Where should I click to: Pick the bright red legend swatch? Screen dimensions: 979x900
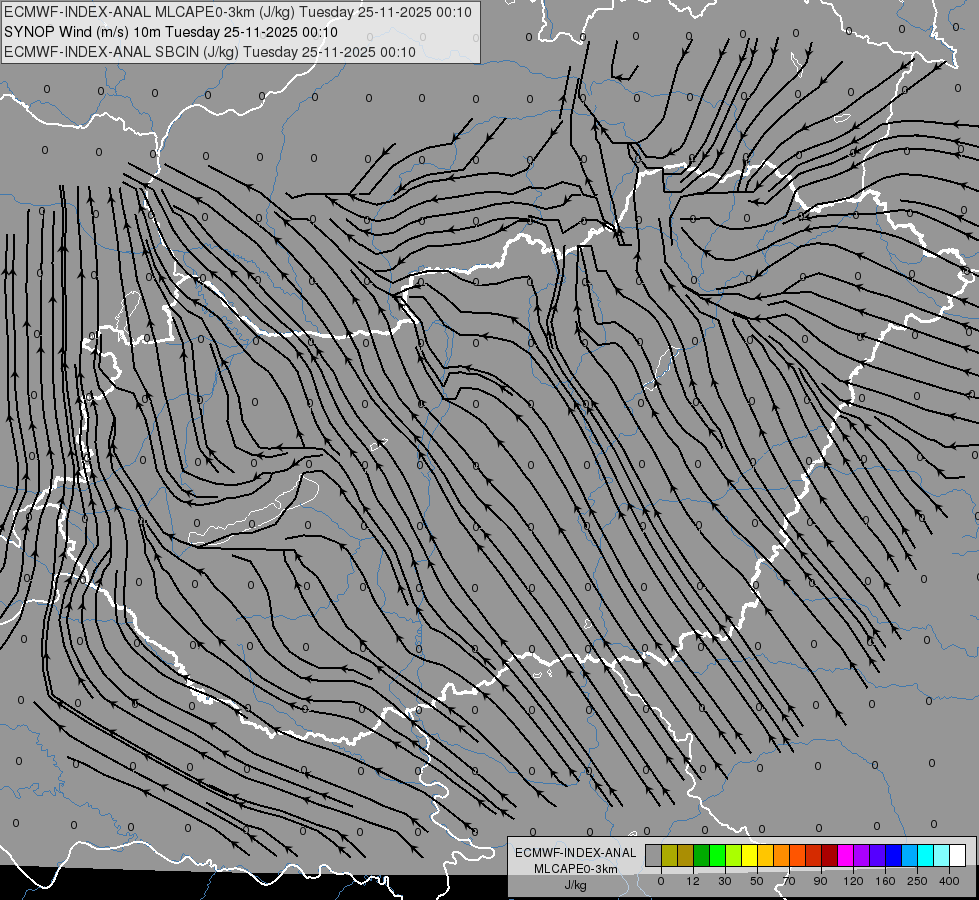click(814, 855)
